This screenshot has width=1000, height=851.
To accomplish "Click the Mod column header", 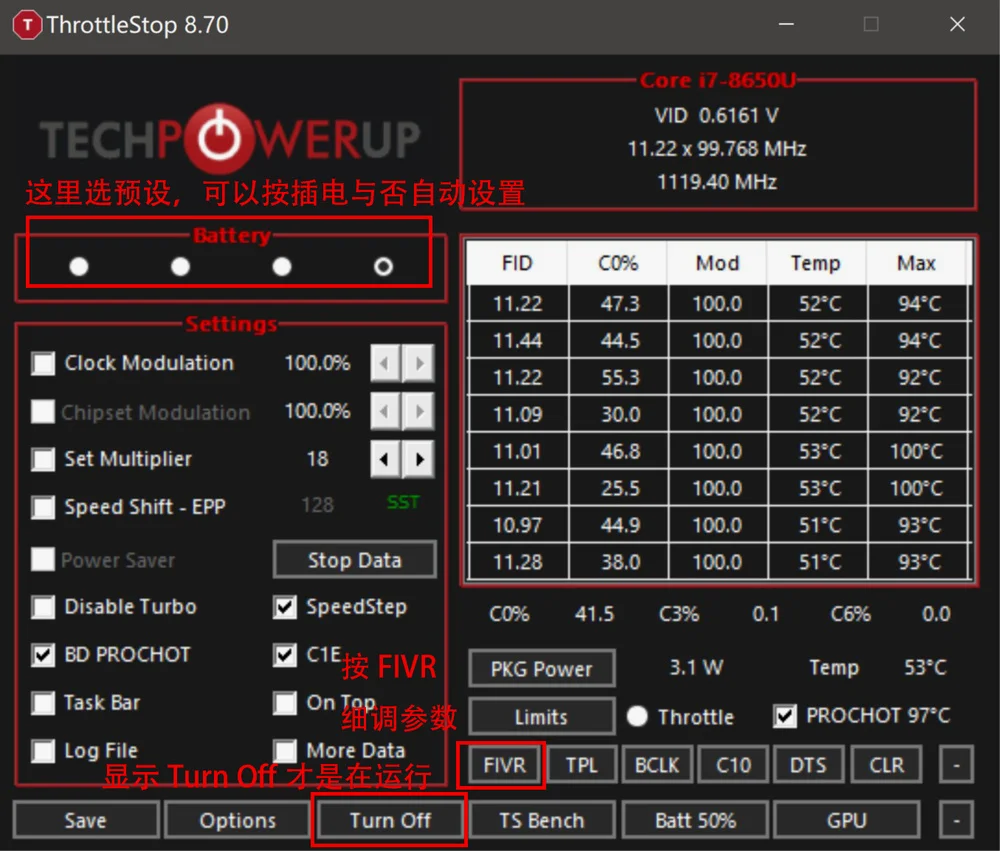I will (717, 263).
